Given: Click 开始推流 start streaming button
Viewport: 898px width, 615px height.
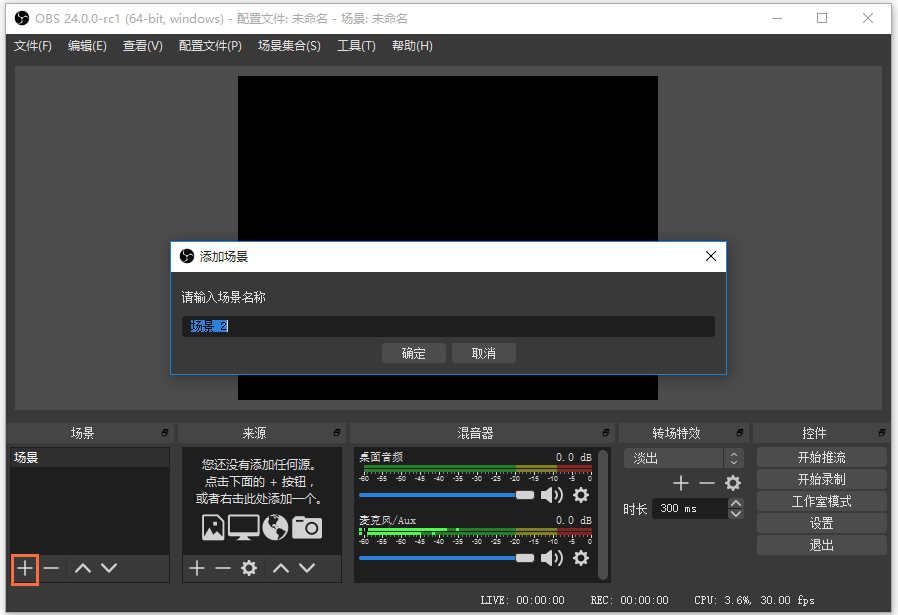Looking at the screenshot, I should coord(822,458).
